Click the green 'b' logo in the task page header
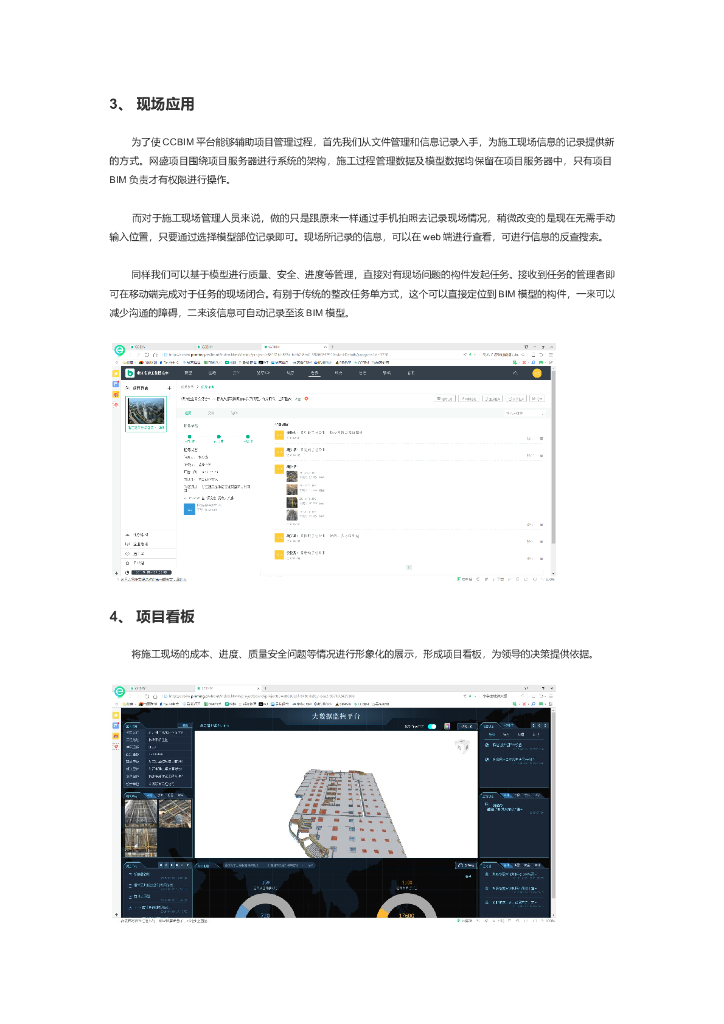The image size is (724, 1024). (x=130, y=373)
